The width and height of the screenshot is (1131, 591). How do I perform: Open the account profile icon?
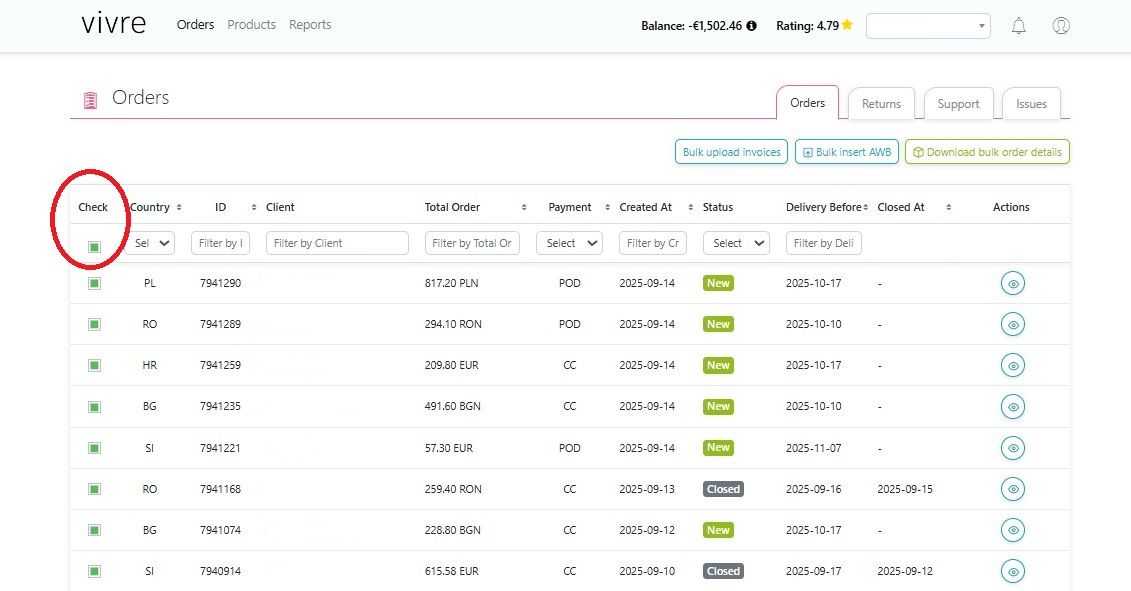click(1061, 26)
